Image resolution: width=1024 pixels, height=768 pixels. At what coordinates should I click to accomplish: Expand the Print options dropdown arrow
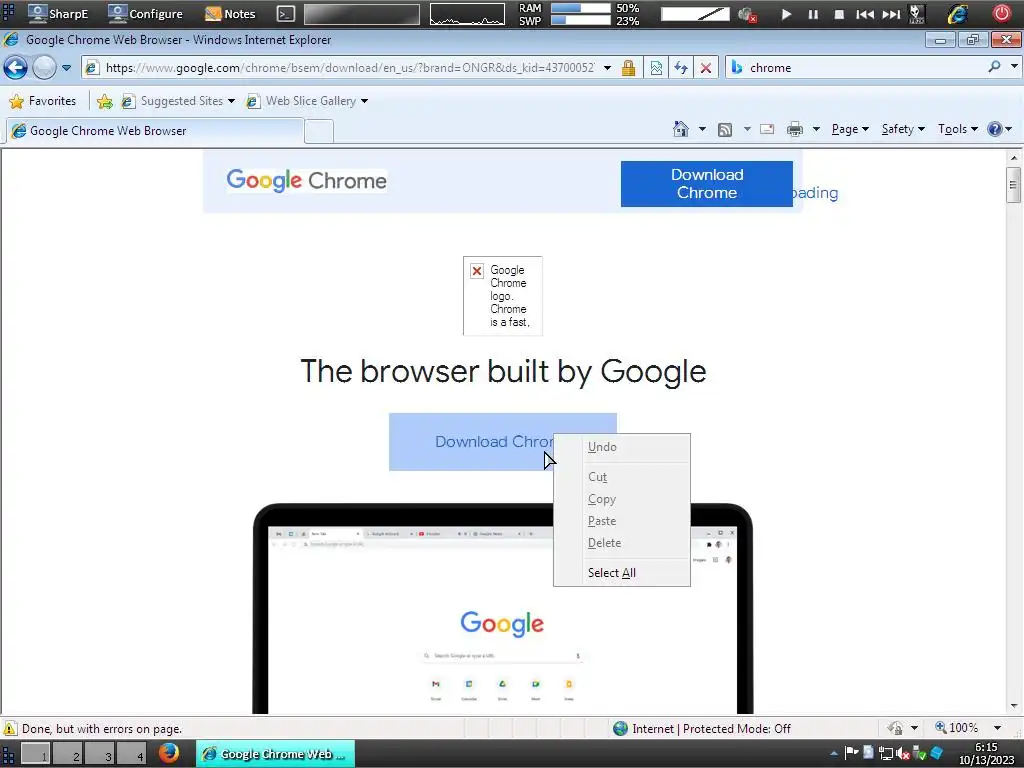[816, 129]
